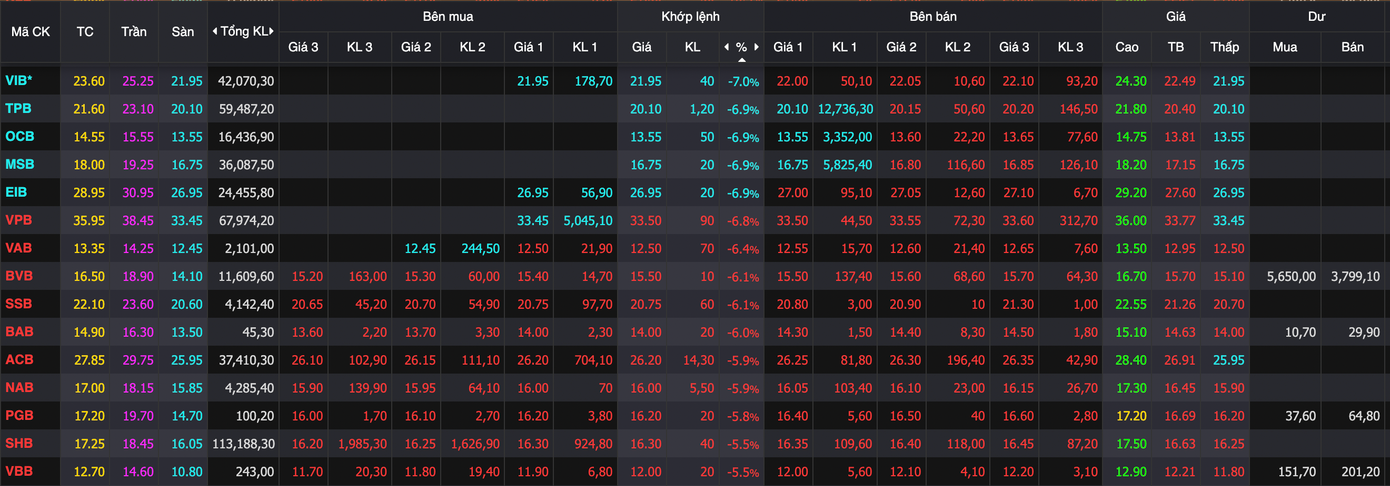The image size is (1390, 486).
Task: Select the ACB ticker row
Action: (x=19, y=359)
